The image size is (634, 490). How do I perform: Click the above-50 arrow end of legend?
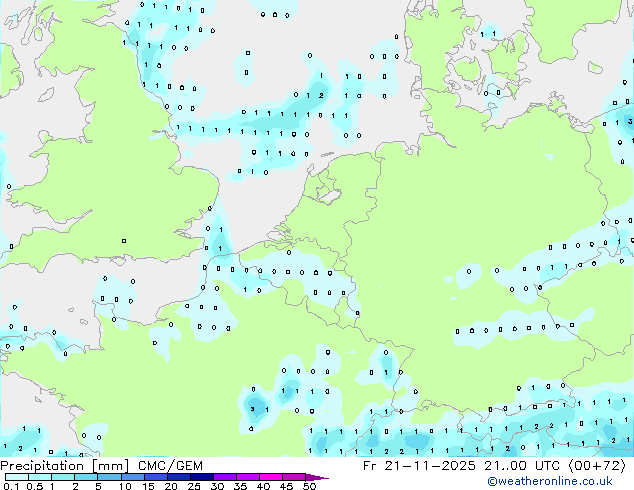pos(317,478)
